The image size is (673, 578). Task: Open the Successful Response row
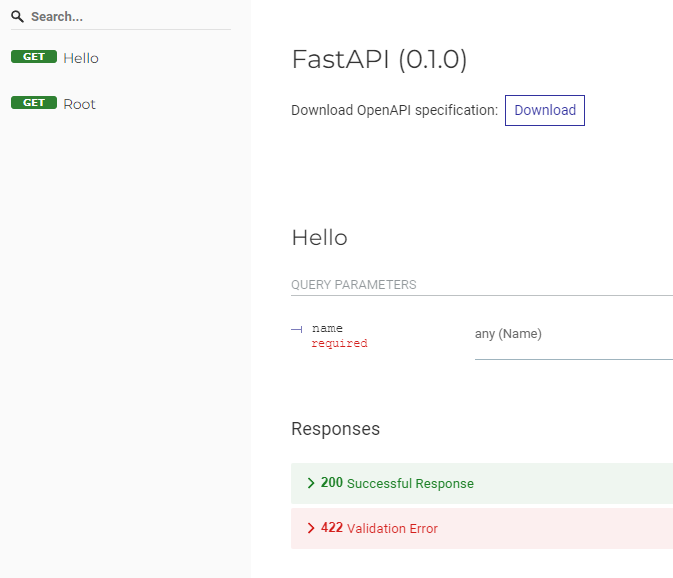(x=410, y=484)
